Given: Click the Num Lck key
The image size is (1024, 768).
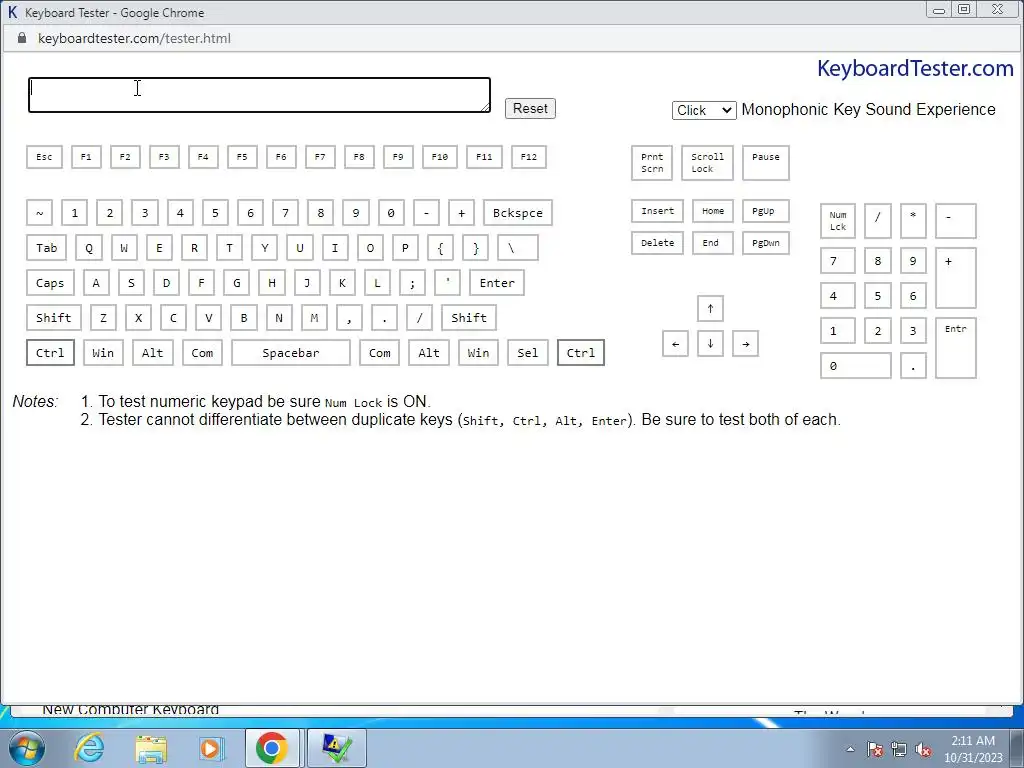Looking at the screenshot, I should coord(838,221).
